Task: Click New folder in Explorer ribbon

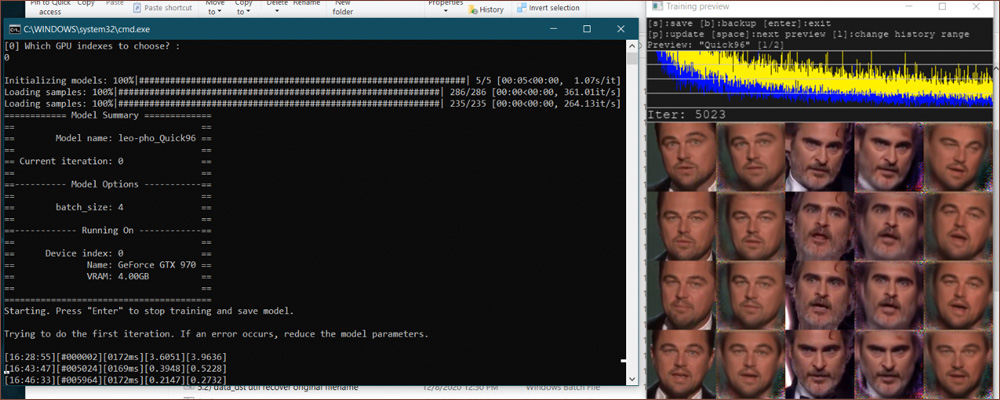Action: coord(342,7)
